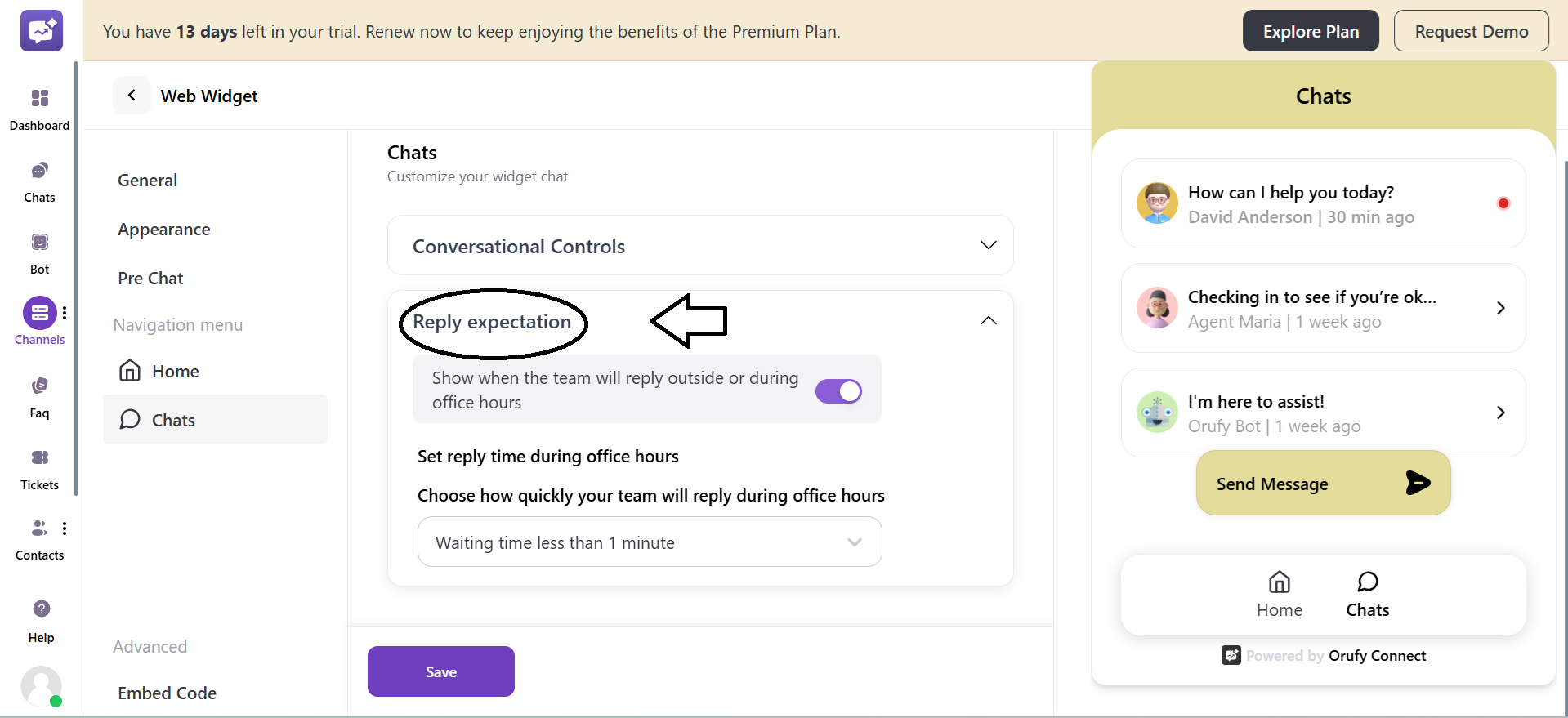Open Agent Maria's chat with the chevron arrow
Image resolution: width=1568 pixels, height=718 pixels.
pos(1500,308)
